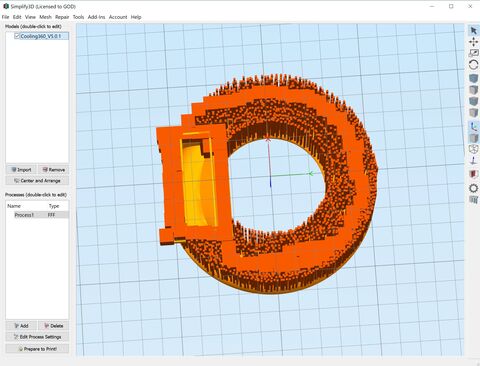The height and width of the screenshot is (366, 480).
Task: Switch to top view cube icon
Action: pos(473,90)
